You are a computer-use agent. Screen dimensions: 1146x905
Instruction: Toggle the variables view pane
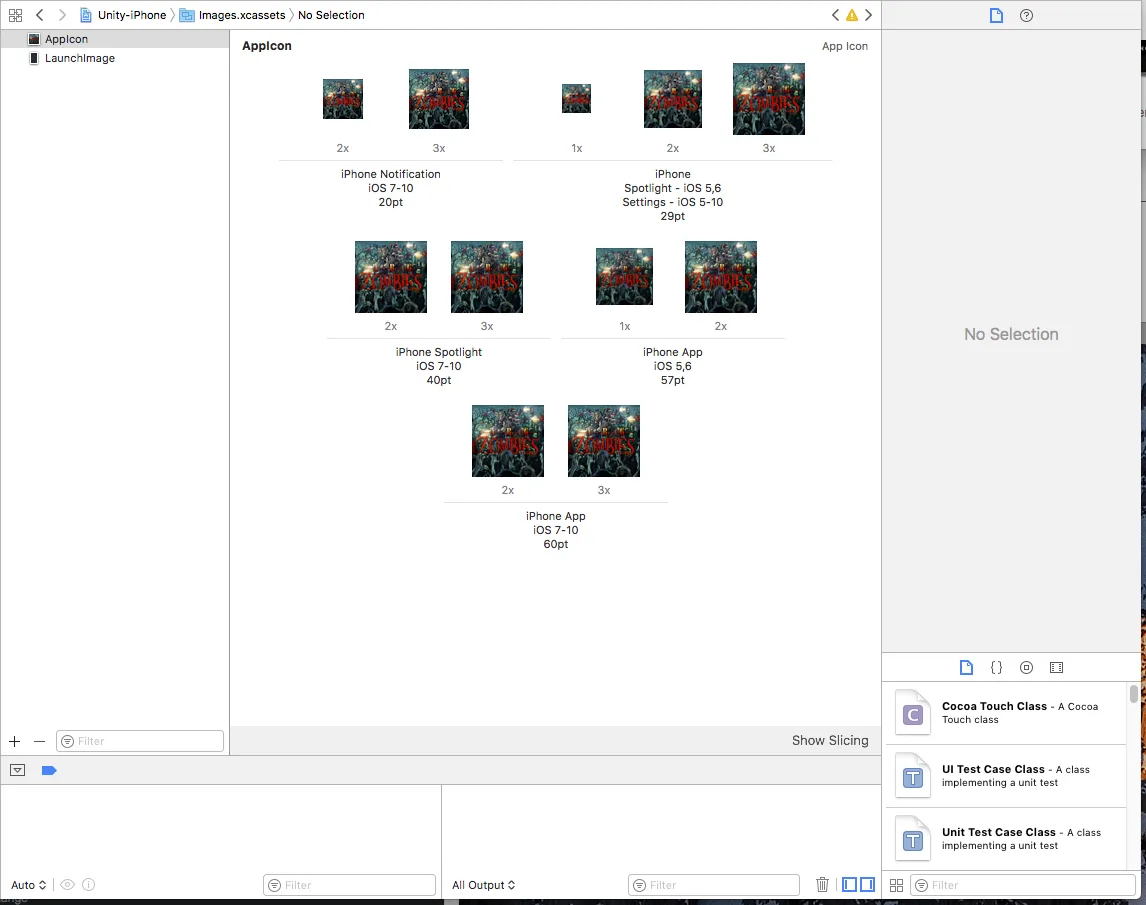(849, 885)
